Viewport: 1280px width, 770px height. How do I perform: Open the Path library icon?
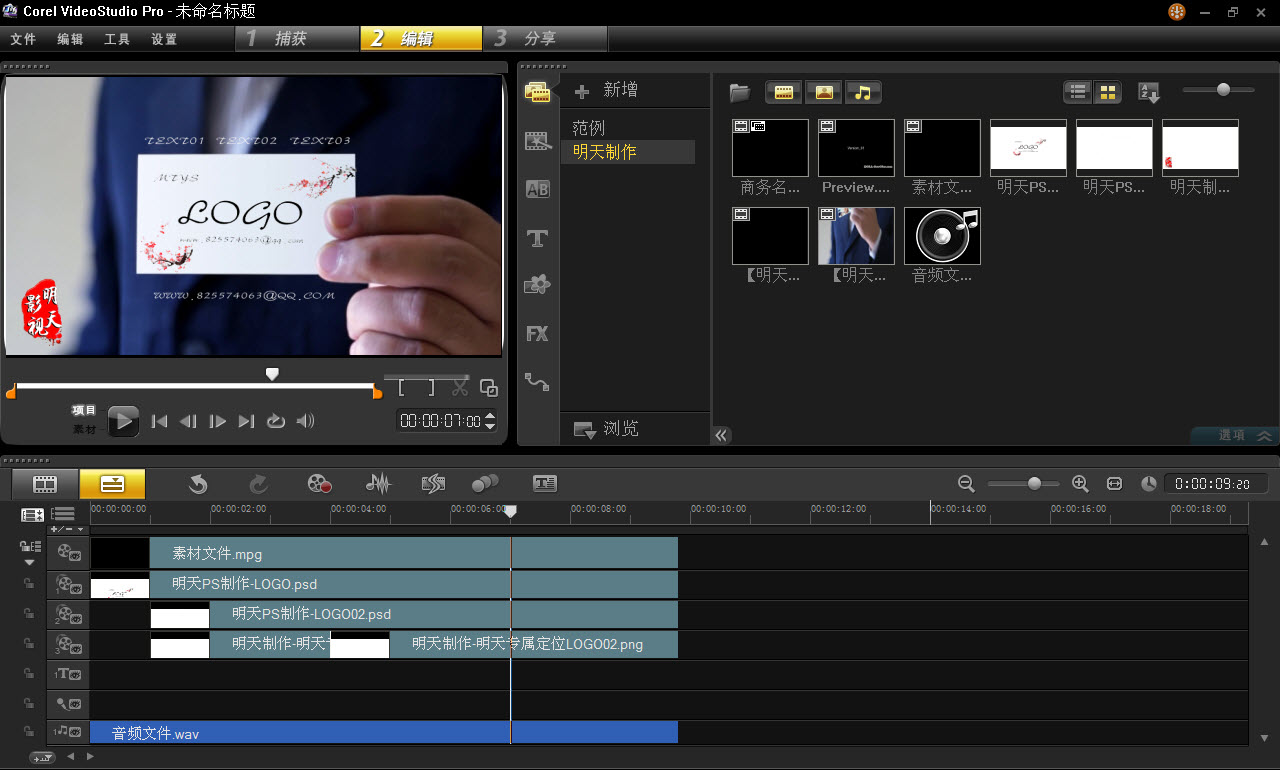pyautogui.click(x=538, y=382)
